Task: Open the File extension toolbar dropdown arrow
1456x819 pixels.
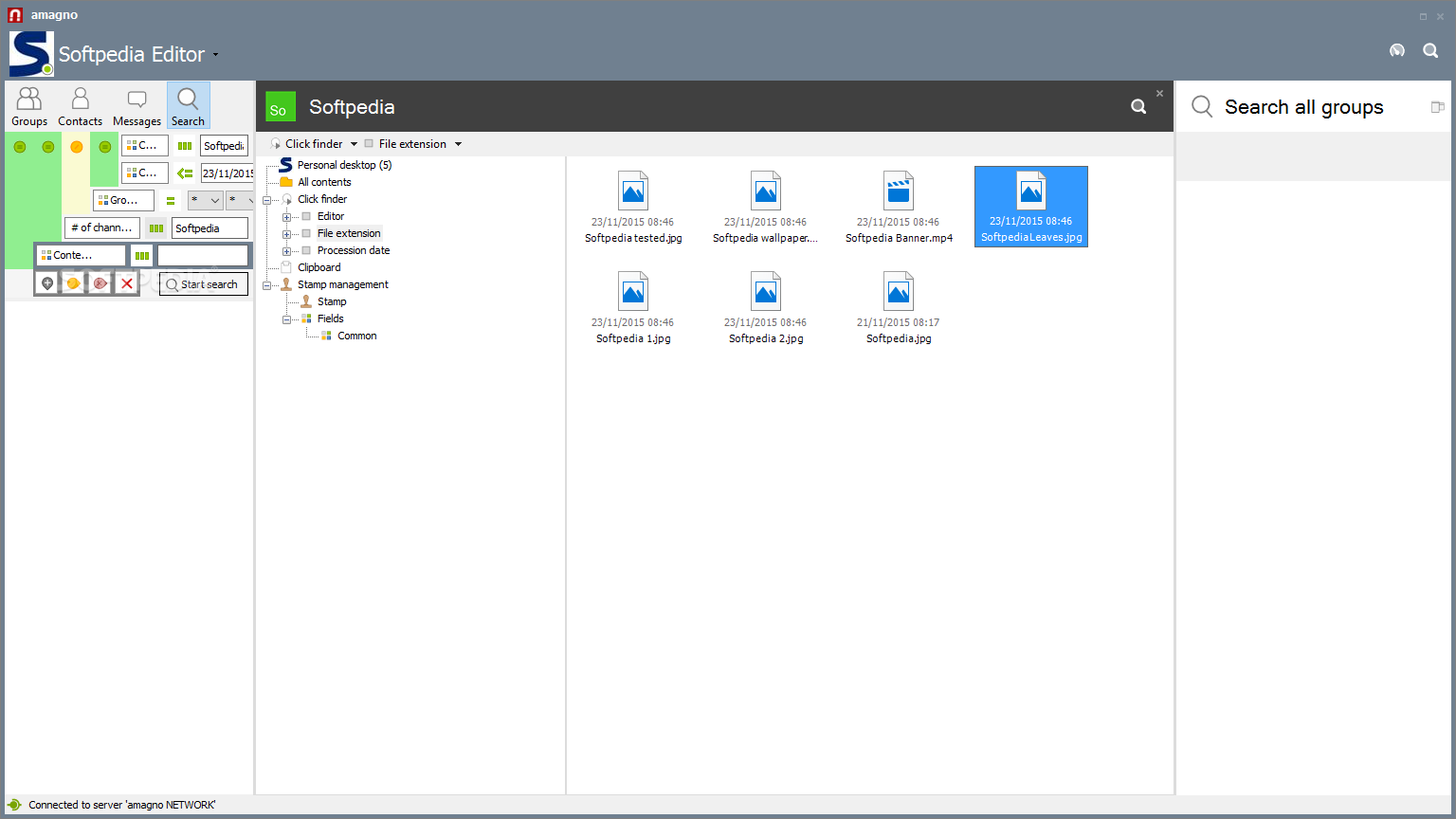Action: (x=458, y=144)
